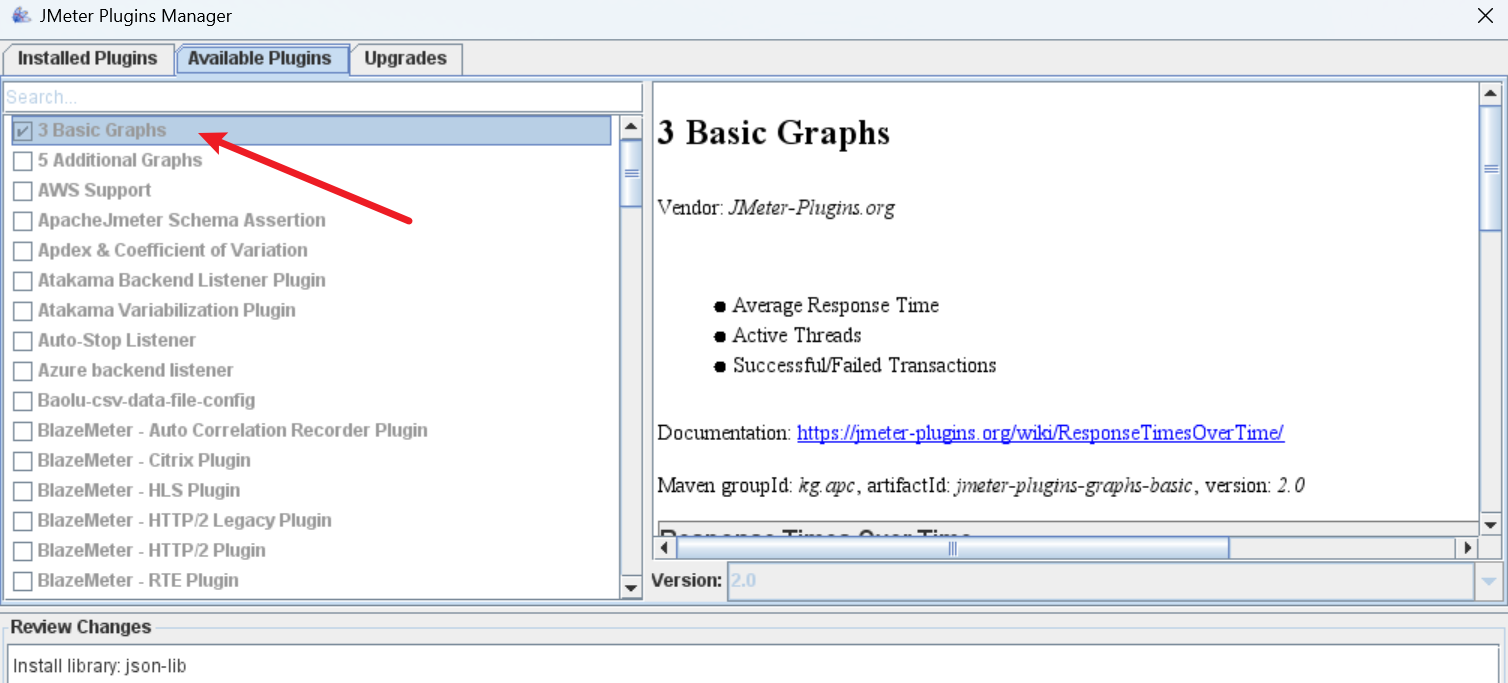The height and width of the screenshot is (683, 1508).
Task: Enable the Auto-Stop Listener checkbox
Action: 23,341
